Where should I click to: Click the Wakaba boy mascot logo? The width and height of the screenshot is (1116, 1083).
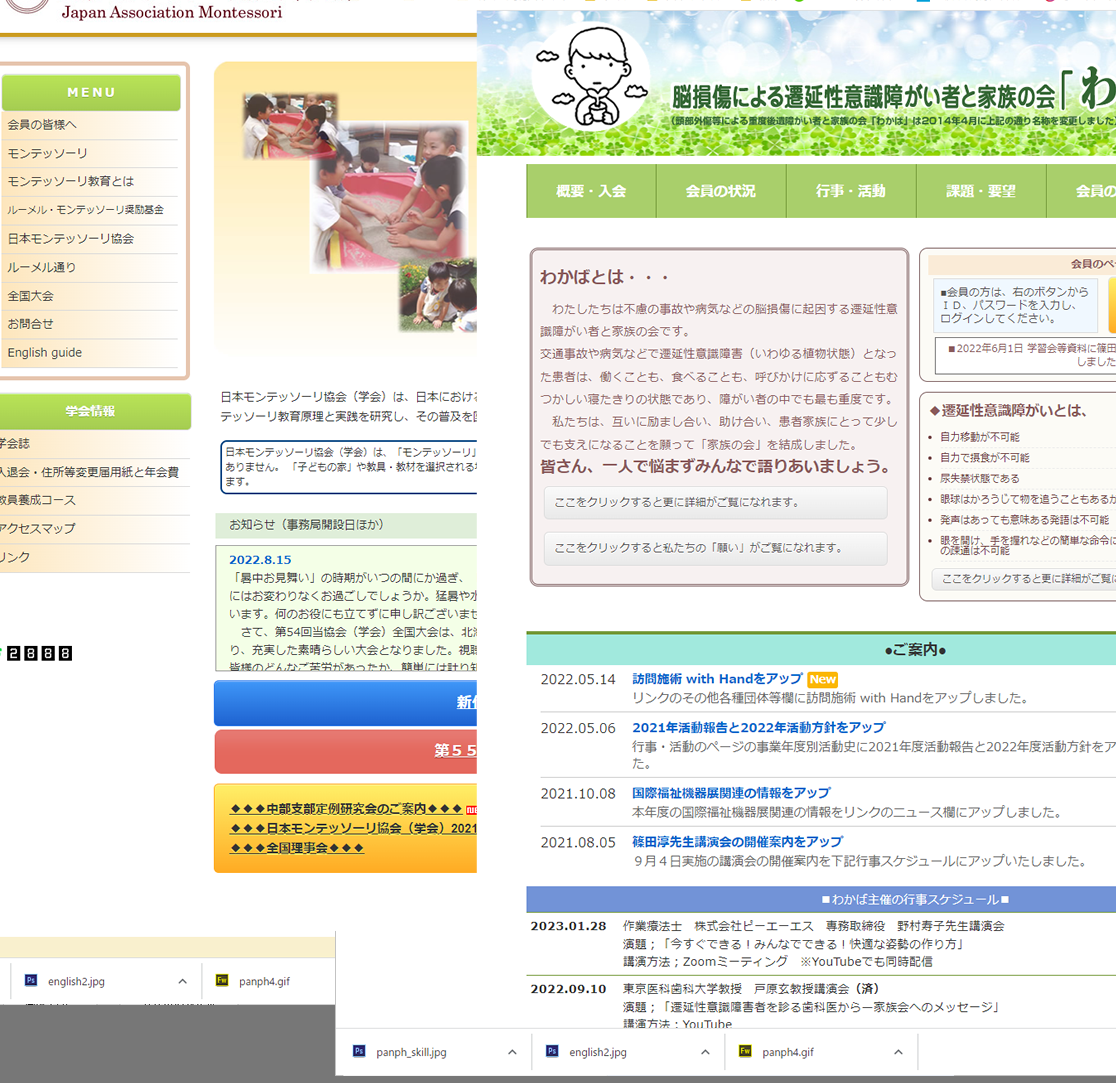[591, 78]
